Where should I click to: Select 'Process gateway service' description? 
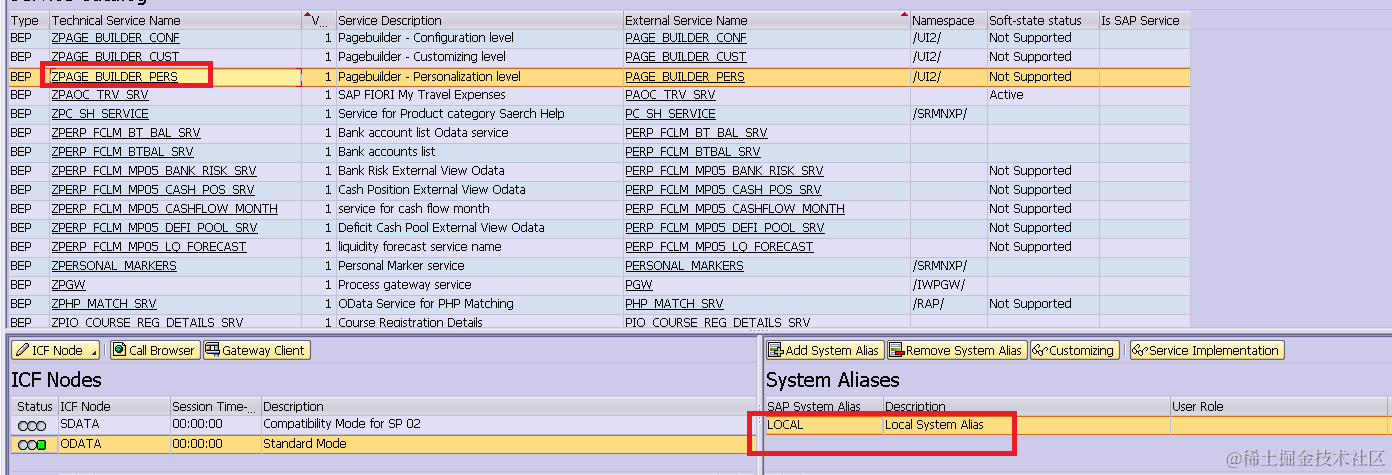(479, 285)
